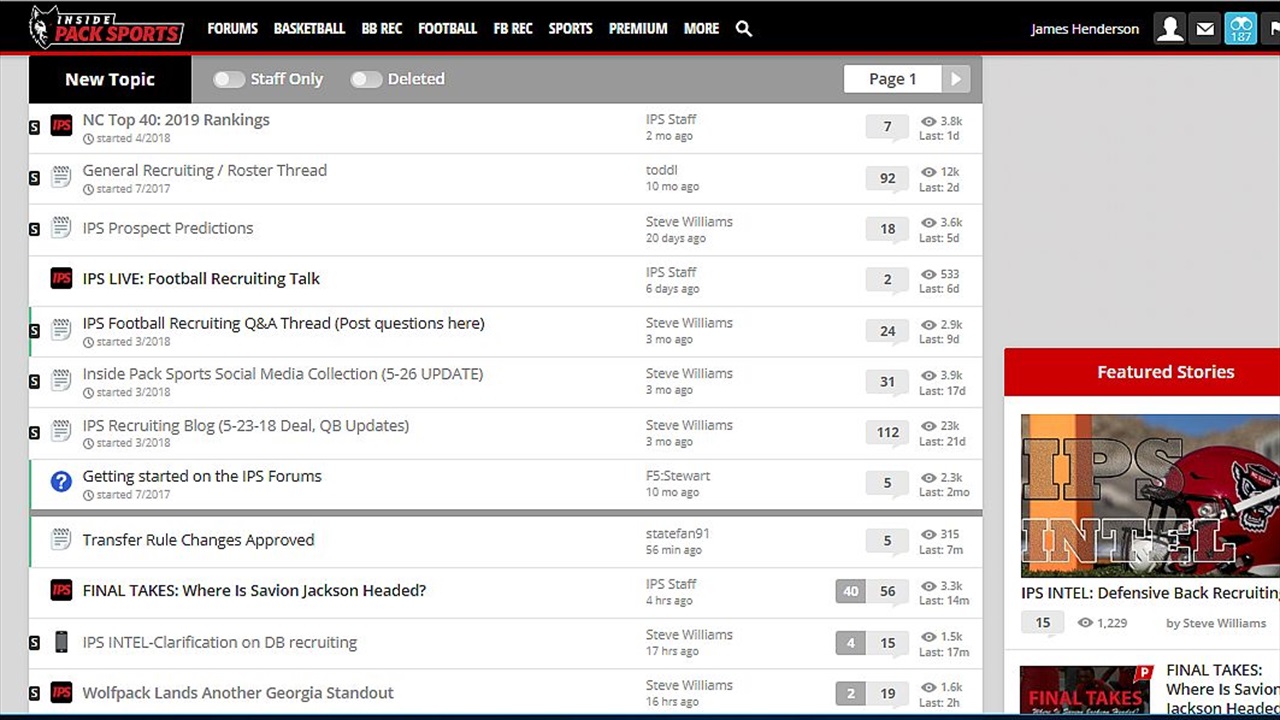Open IPS INTEL-Clarification on DB recruiting thread
The width and height of the screenshot is (1280, 720).
coord(219,642)
